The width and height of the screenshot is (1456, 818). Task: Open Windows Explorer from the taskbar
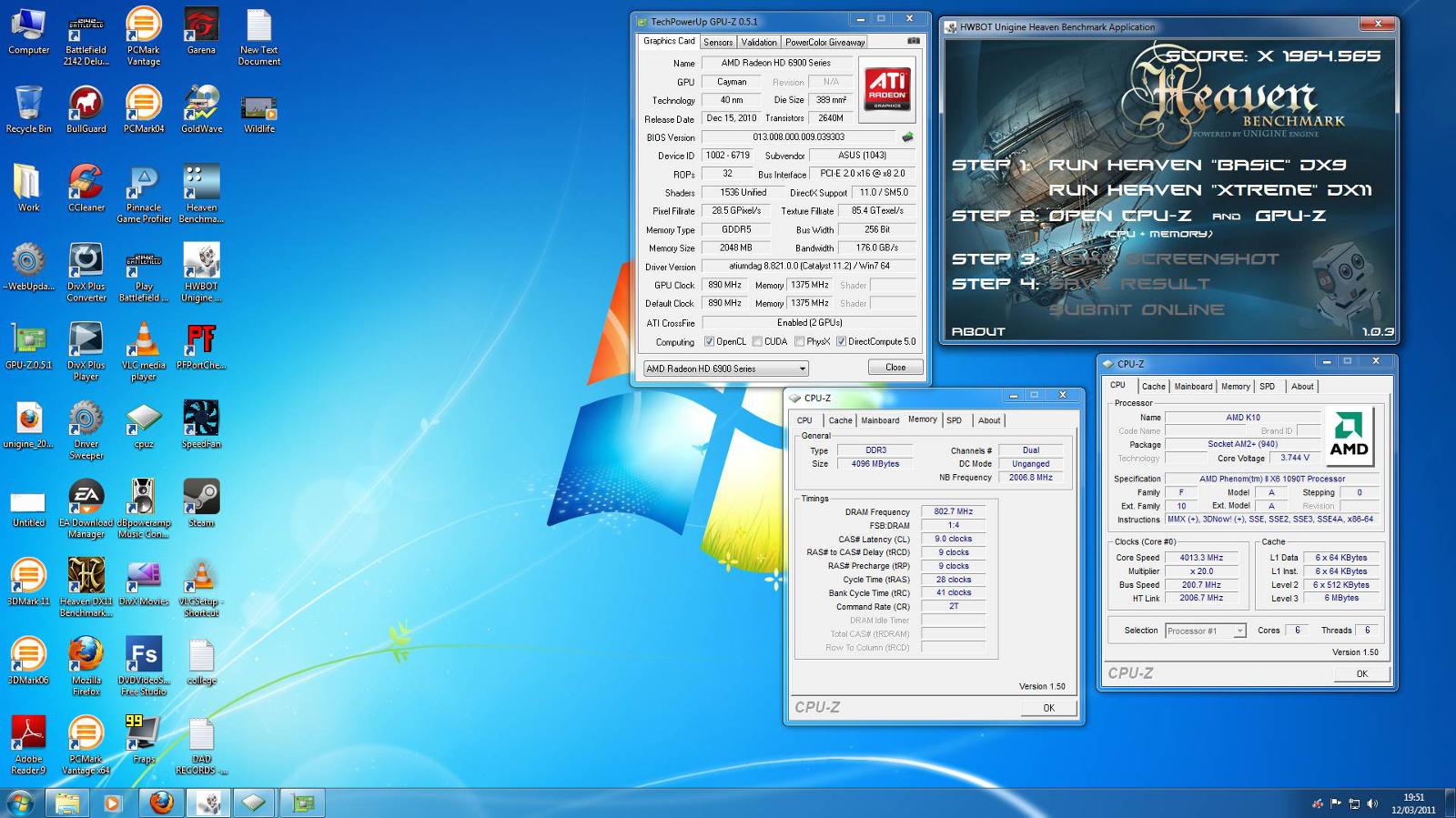pos(66,803)
